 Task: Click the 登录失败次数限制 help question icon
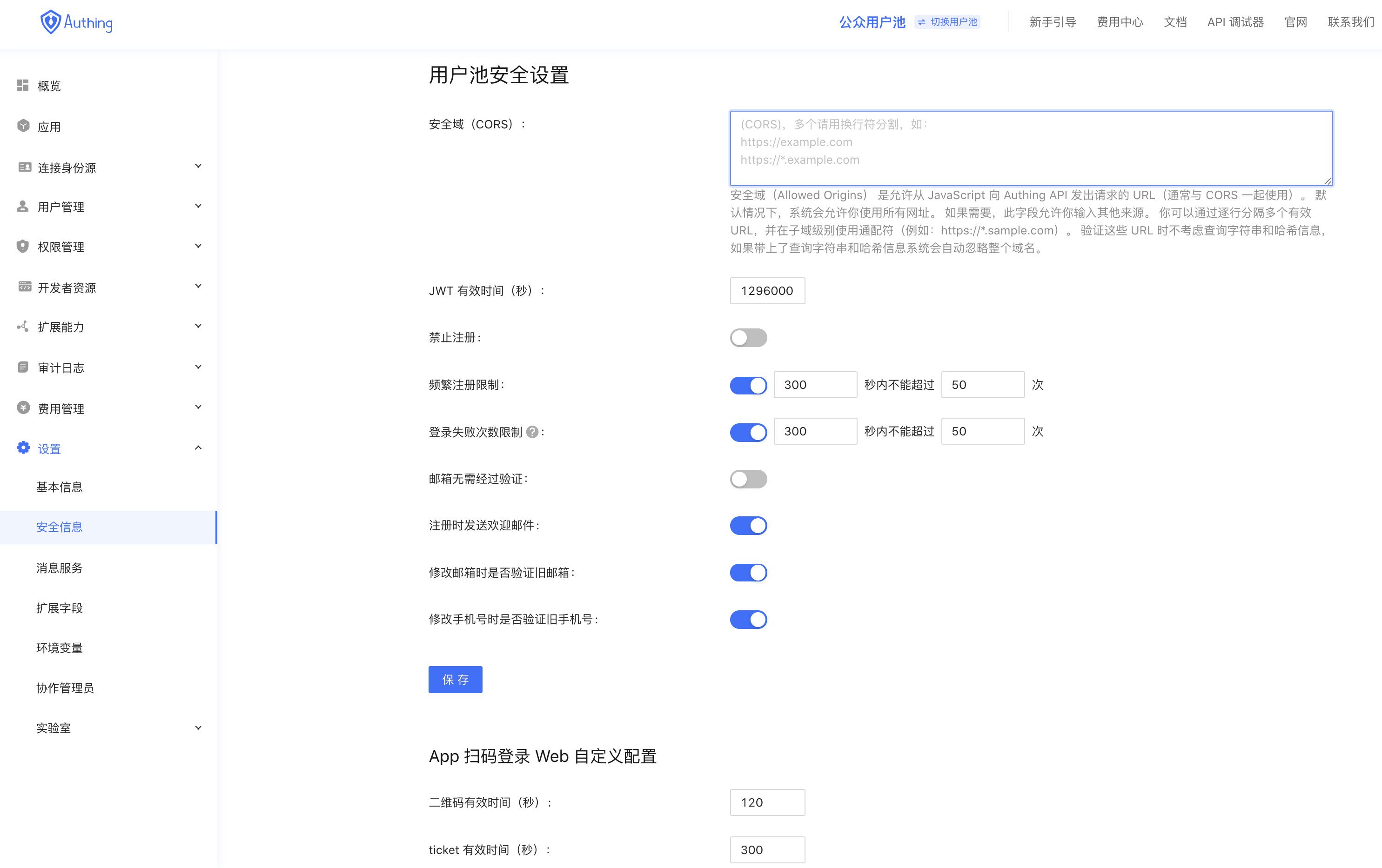533,432
